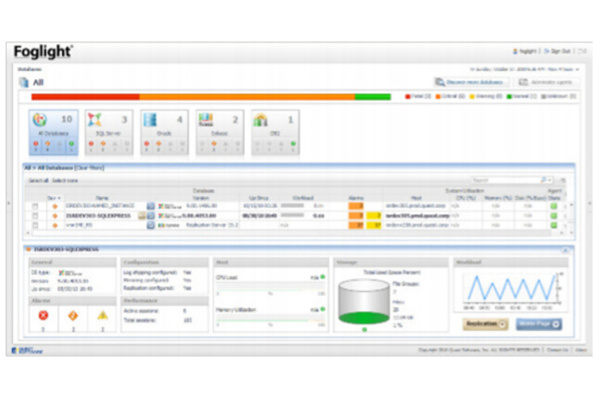Click inside the Search input field
This screenshot has height=400, width=600.
point(505,180)
